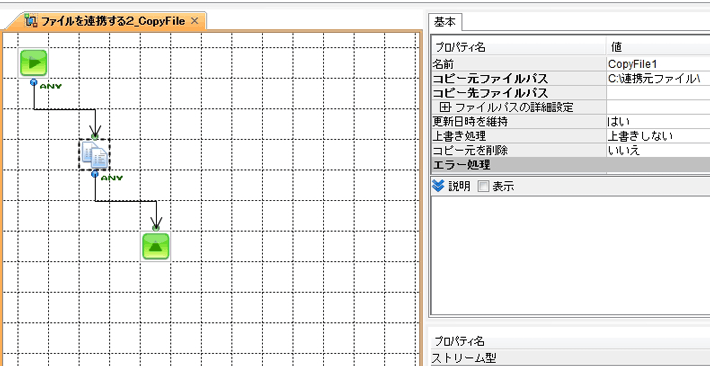710x366 pixels.
Task: Click the ANY label below Start icon
Action: [x=50, y=86]
